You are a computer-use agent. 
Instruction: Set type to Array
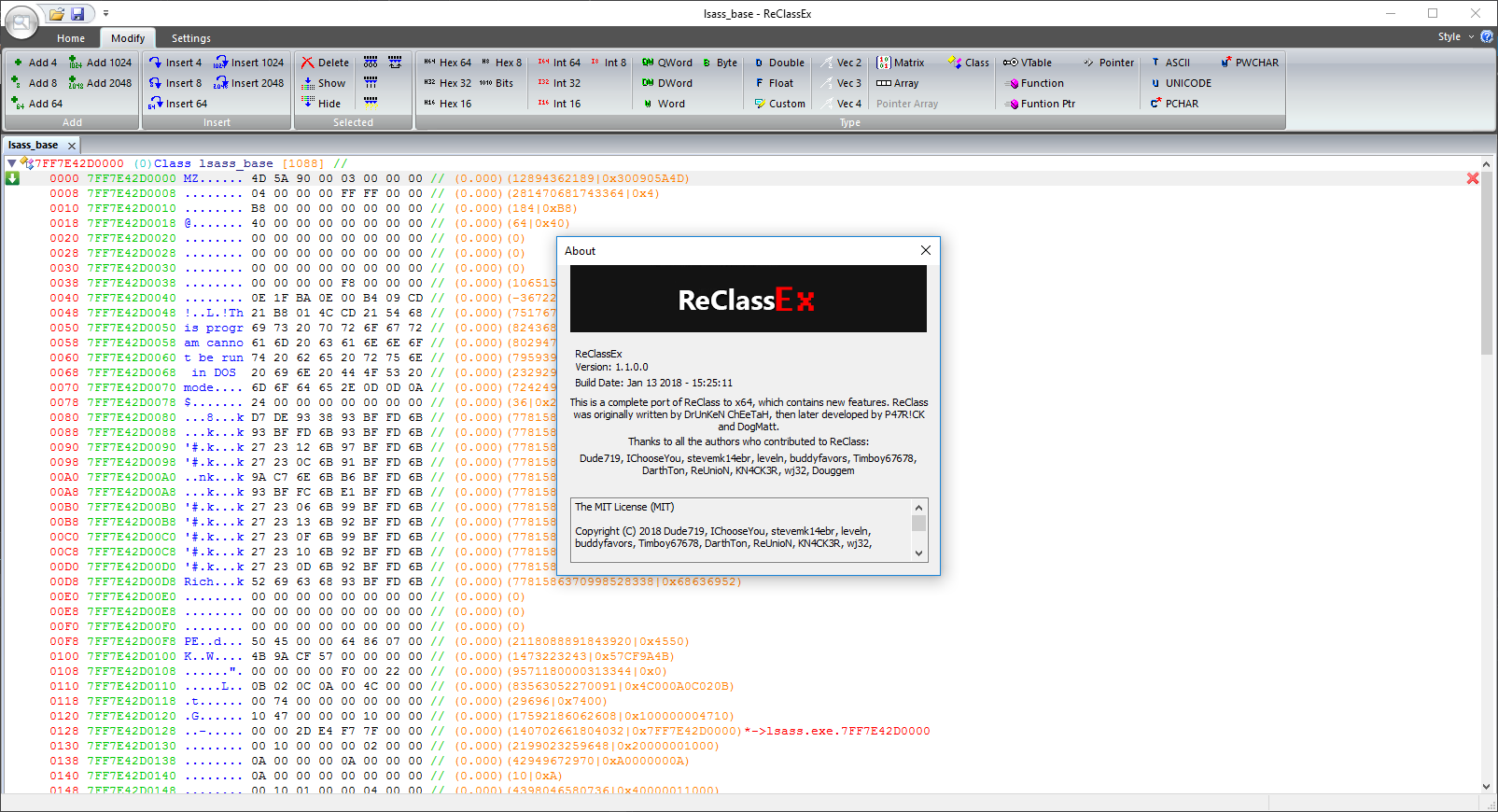898,83
